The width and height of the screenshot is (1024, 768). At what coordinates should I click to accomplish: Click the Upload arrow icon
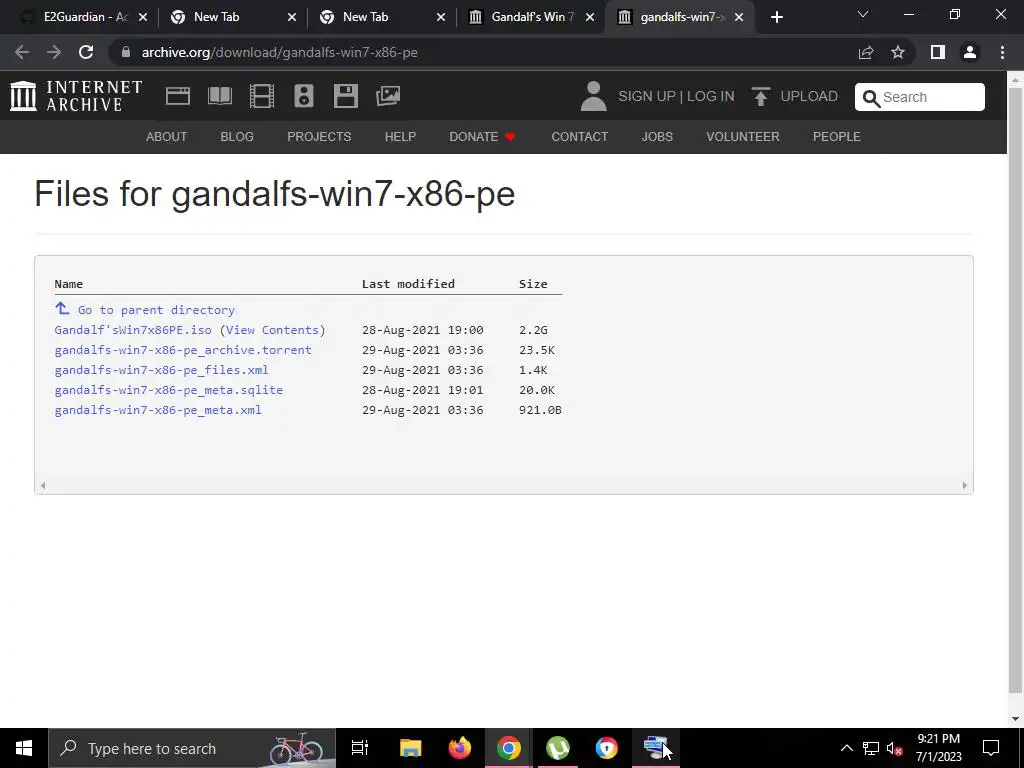[x=760, y=97]
